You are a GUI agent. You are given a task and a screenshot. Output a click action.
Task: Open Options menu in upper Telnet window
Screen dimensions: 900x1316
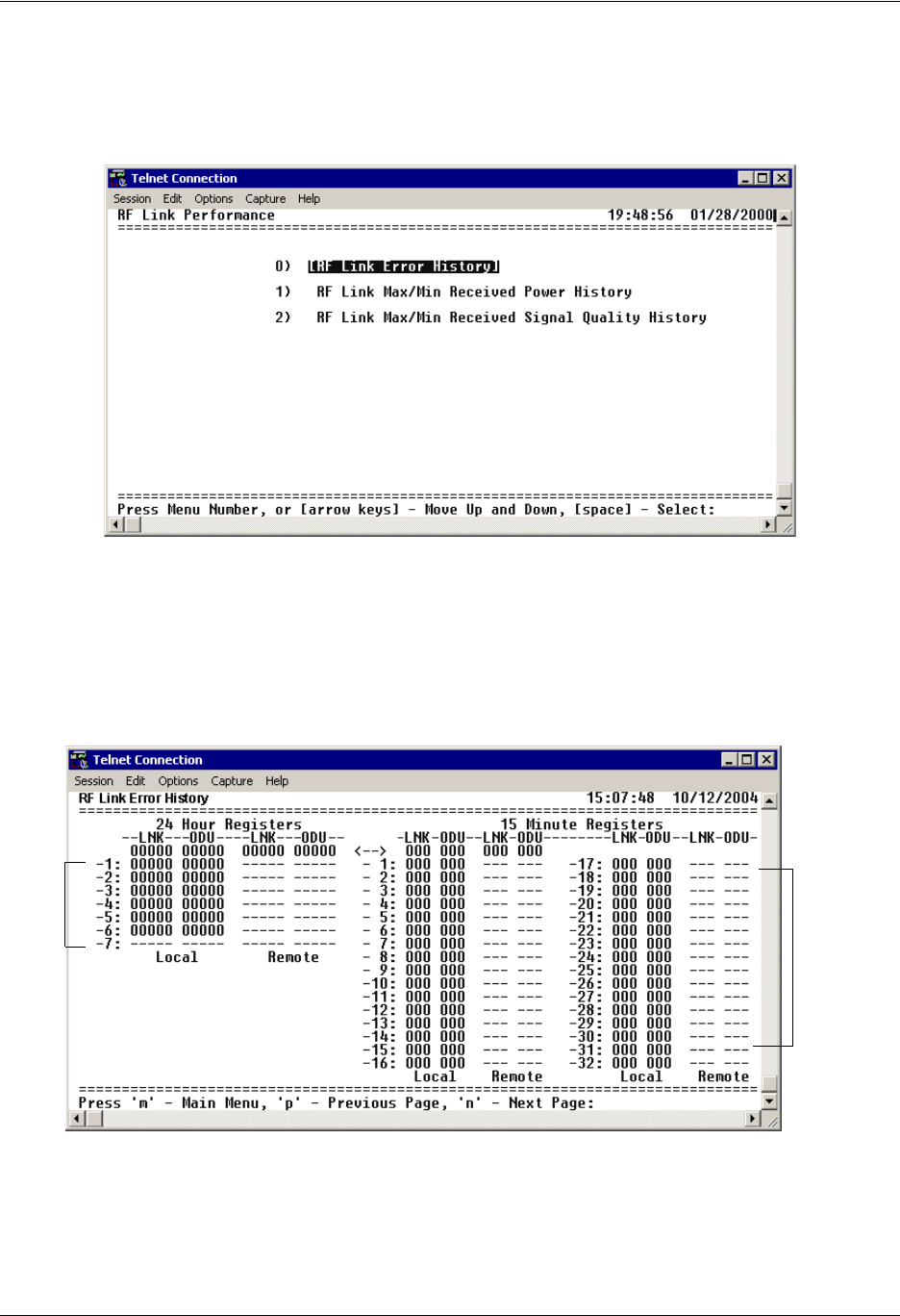(x=213, y=199)
